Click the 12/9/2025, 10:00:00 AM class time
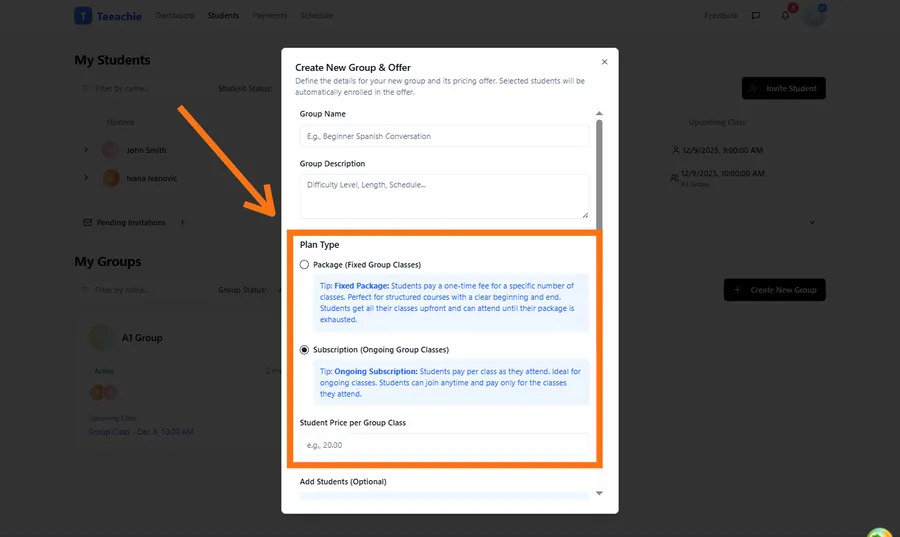Image resolution: width=900 pixels, height=537 pixels. (x=723, y=173)
